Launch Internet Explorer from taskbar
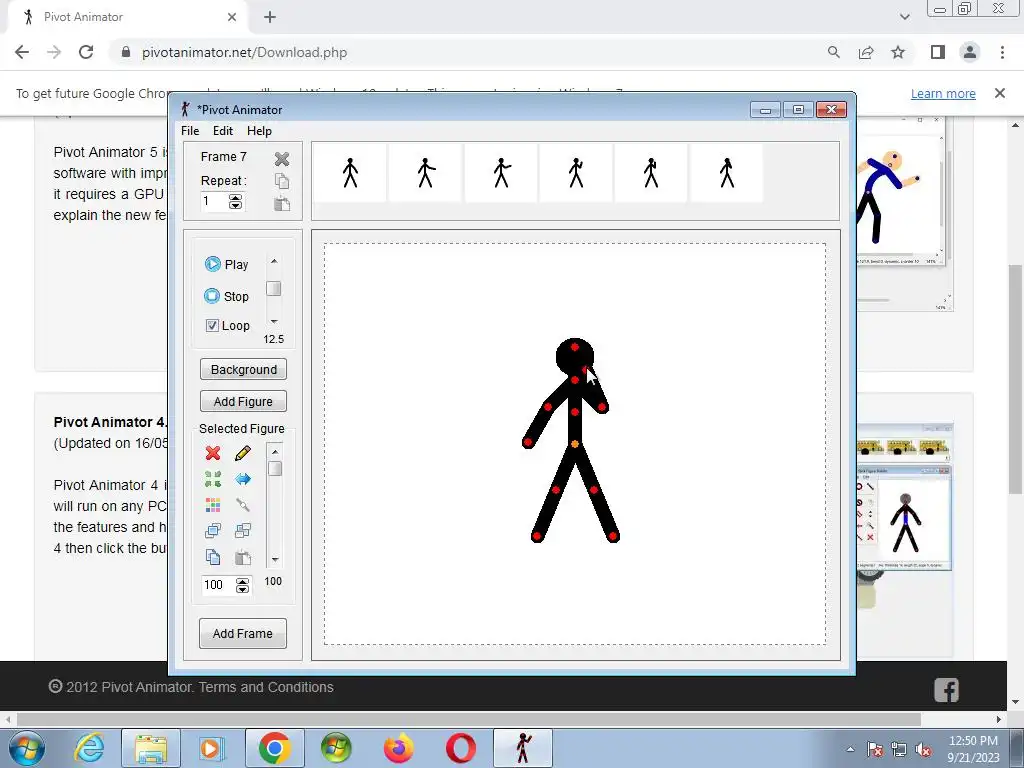 (89, 748)
